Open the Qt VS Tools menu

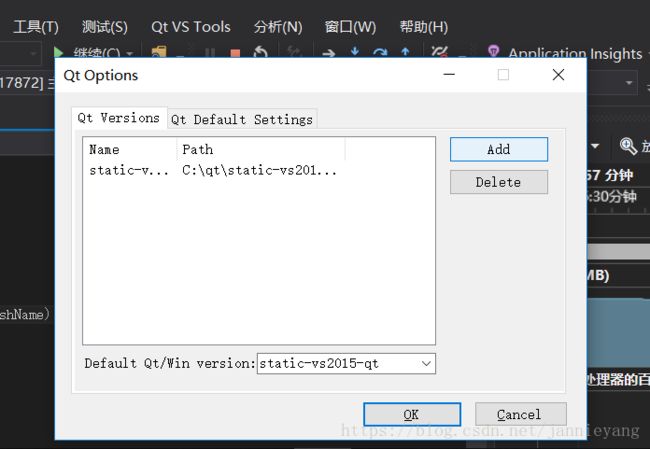(x=191, y=27)
